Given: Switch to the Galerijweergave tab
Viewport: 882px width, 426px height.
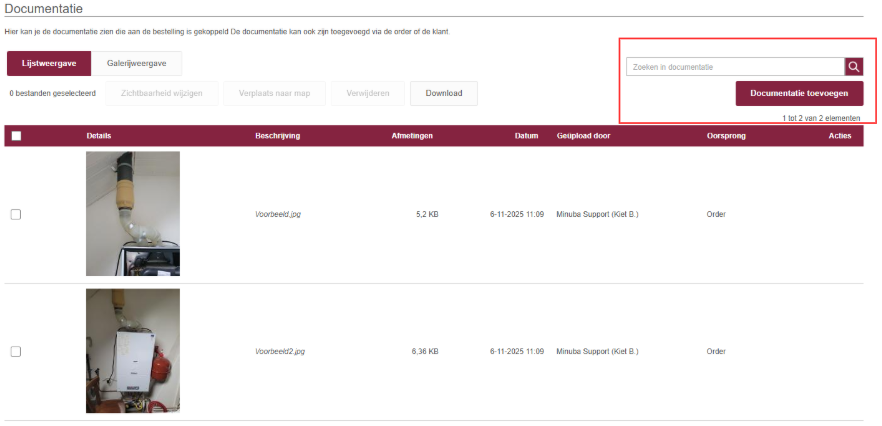Looking at the screenshot, I should coord(137,64).
